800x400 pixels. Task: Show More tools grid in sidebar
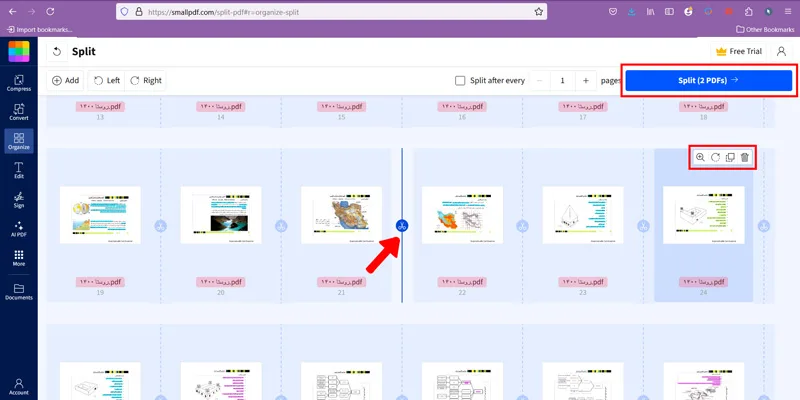[19, 258]
